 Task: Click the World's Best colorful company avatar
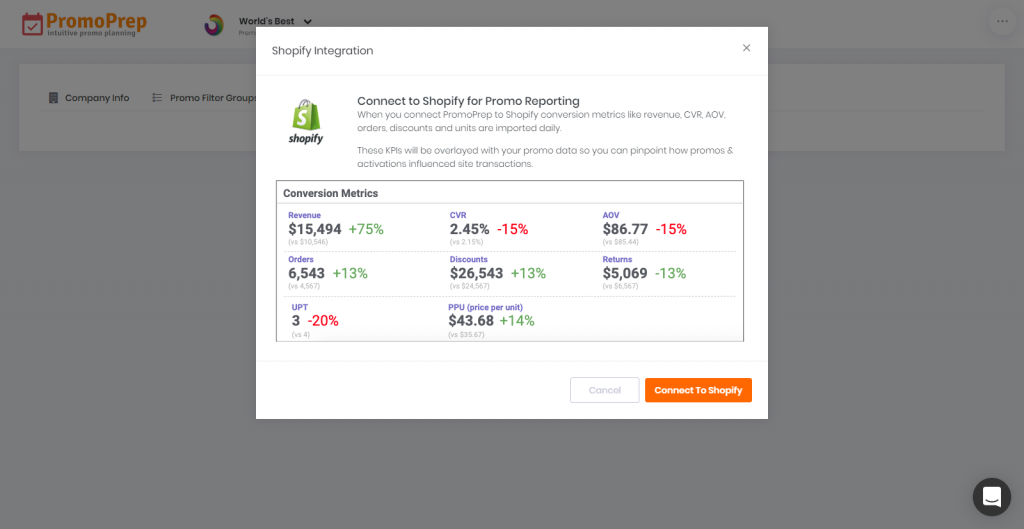tap(214, 25)
